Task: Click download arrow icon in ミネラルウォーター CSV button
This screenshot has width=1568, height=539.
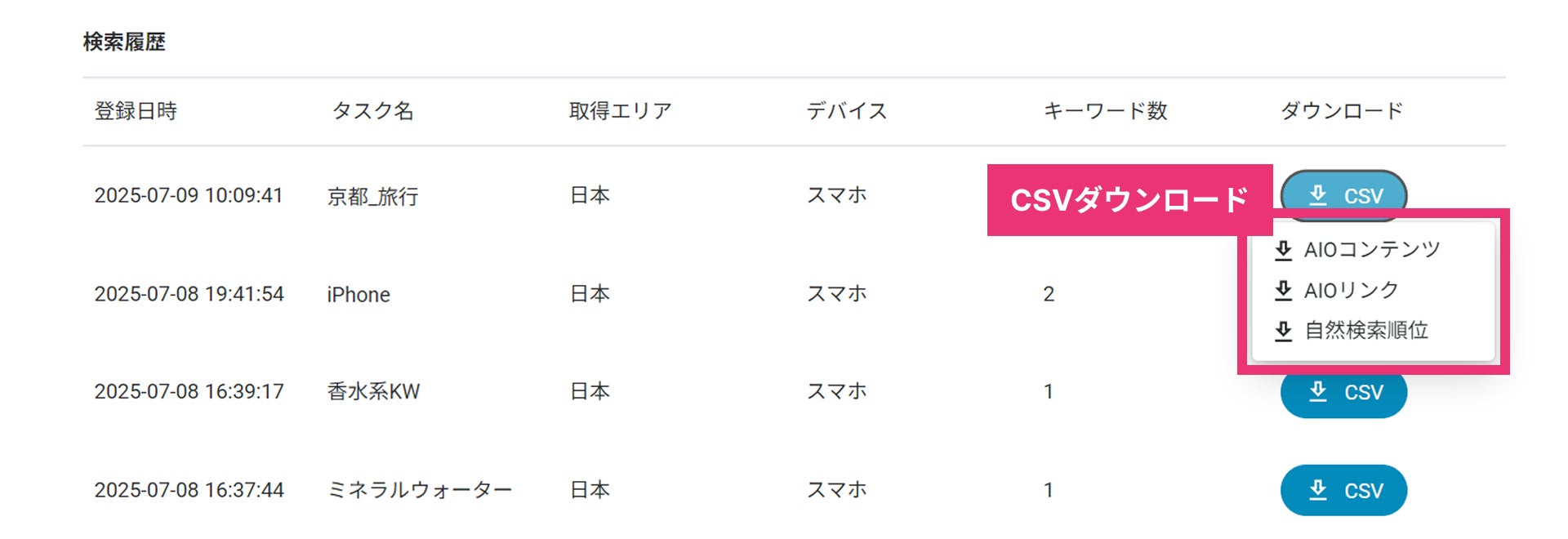Action: click(x=1318, y=491)
